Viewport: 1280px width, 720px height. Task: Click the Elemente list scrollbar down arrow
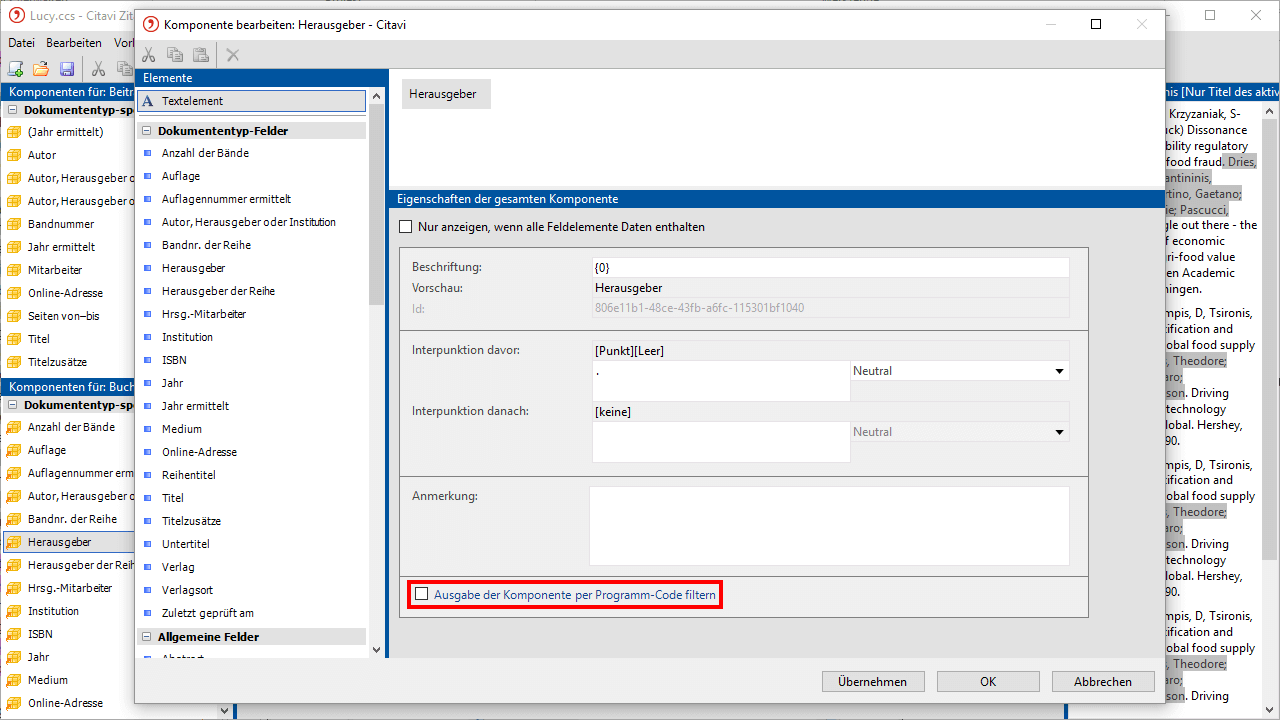coord(377,649)
